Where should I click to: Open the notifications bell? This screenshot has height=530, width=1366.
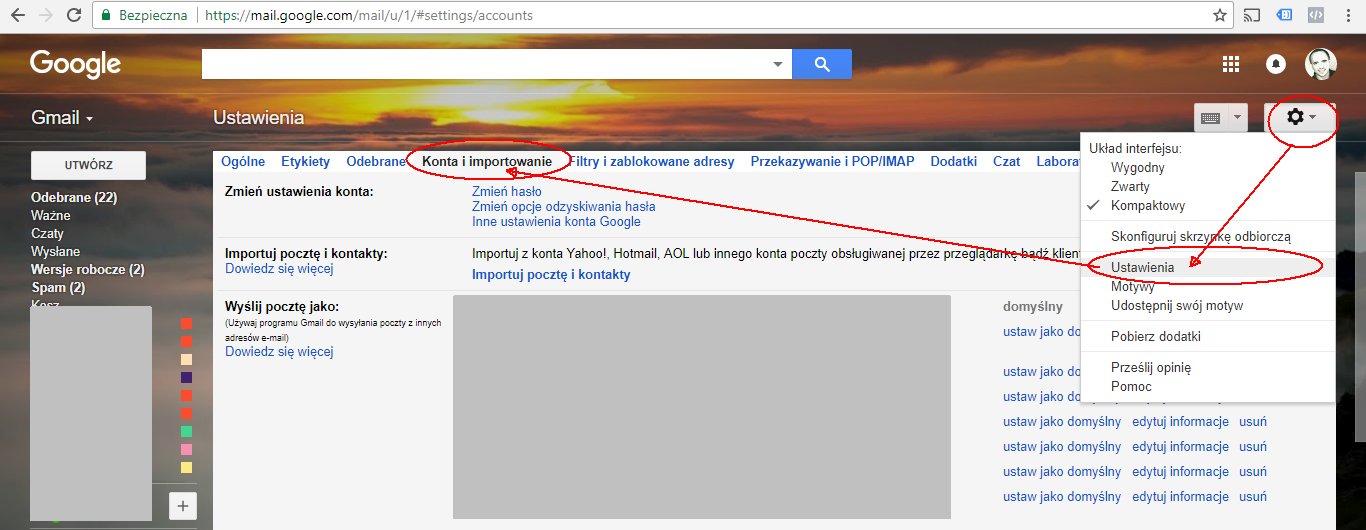point(1276,64)
